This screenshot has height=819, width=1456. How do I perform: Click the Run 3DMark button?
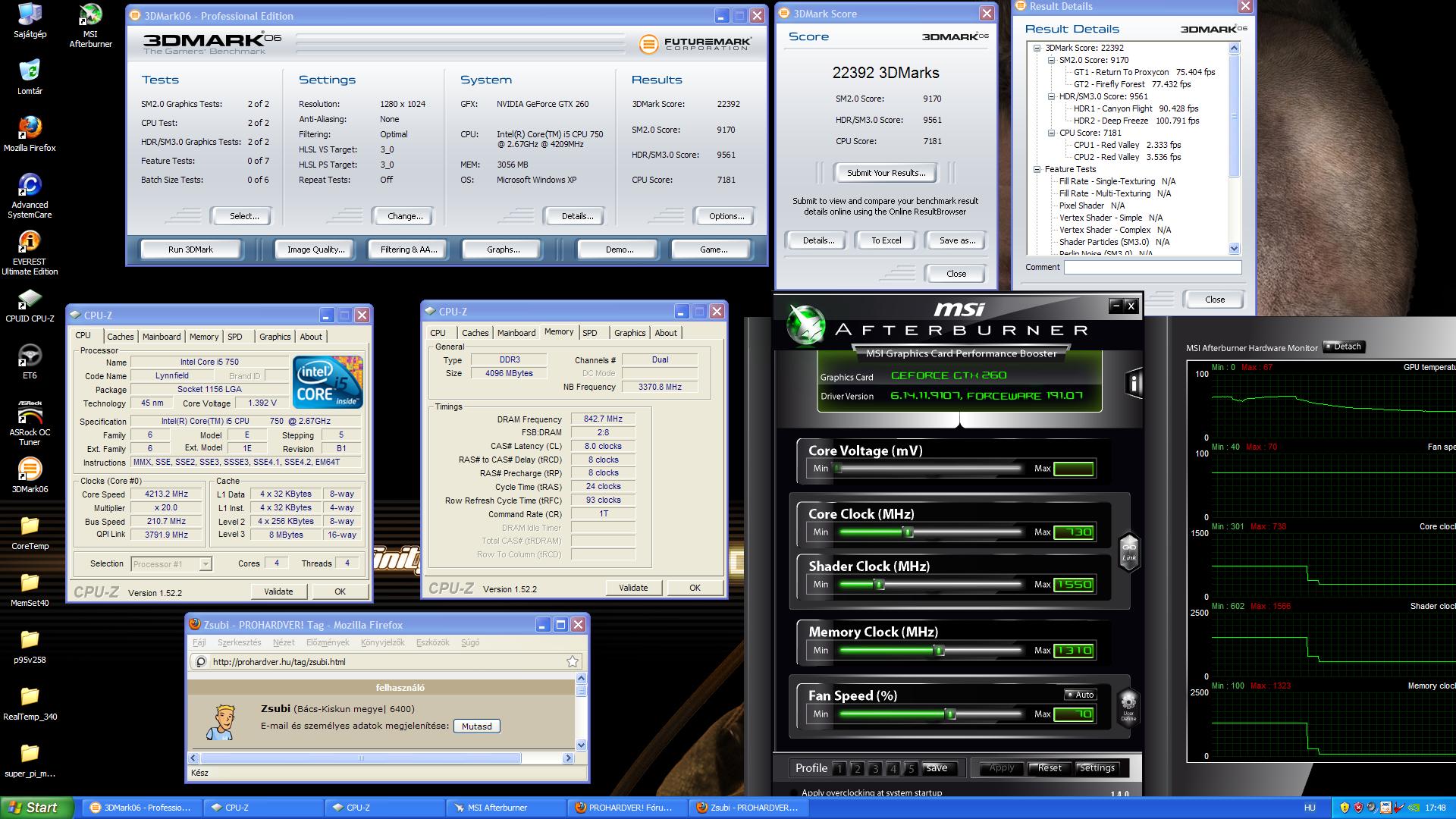coord(190,249)
